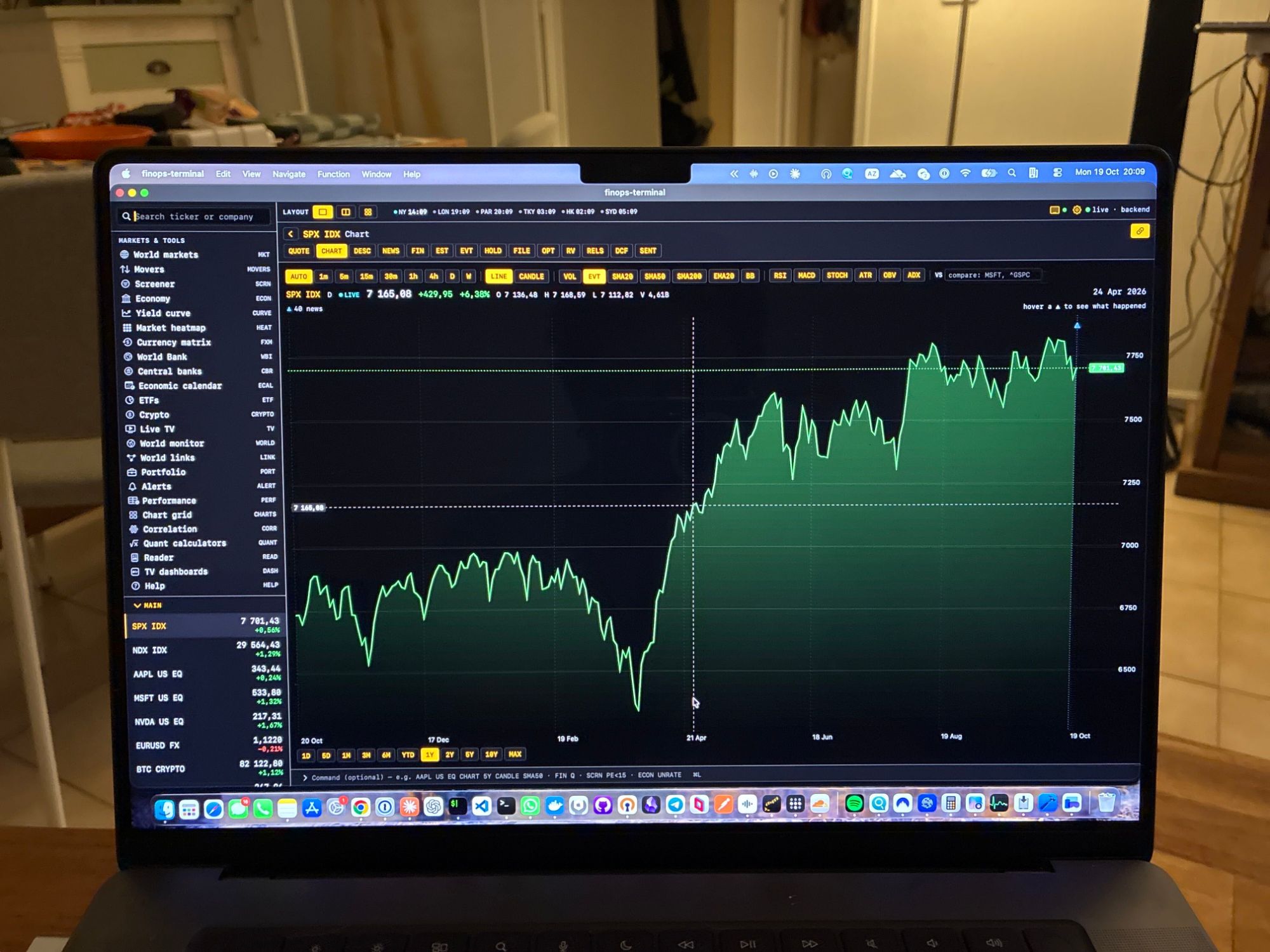Select the split two-pane layout icon
Viewport: 1270px width, 952px height.
346,212
